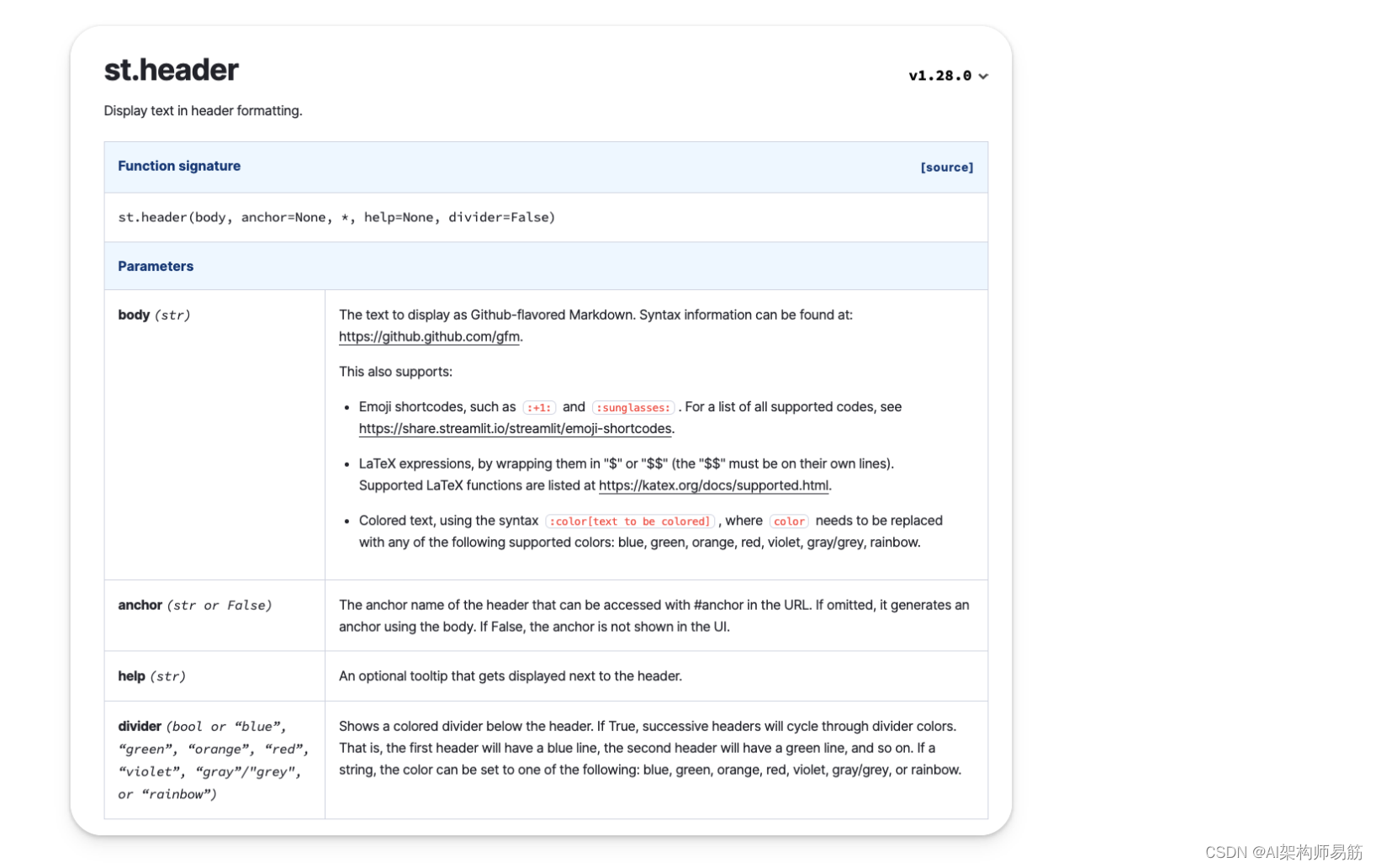Open the katex.org supported functions link
Screen dimensions: 1376x868
713,485
